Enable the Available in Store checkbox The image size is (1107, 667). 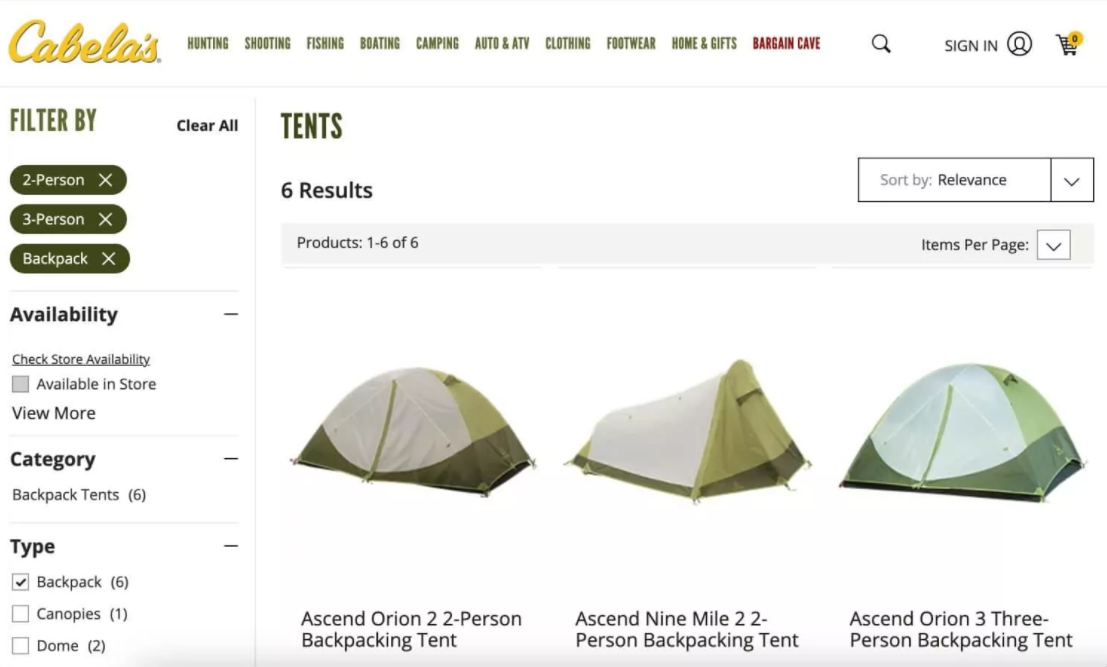click(x=20, y=384)
